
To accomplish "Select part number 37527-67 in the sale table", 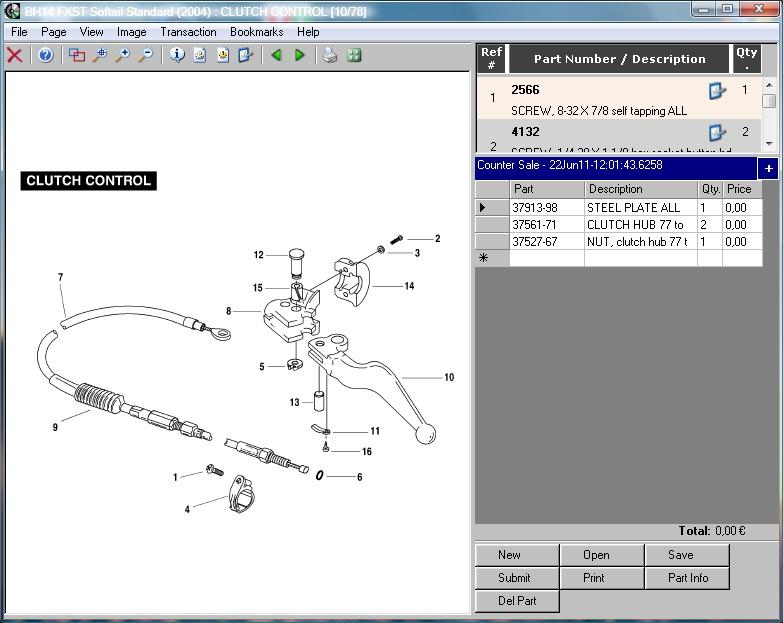I will coord(547,242).
